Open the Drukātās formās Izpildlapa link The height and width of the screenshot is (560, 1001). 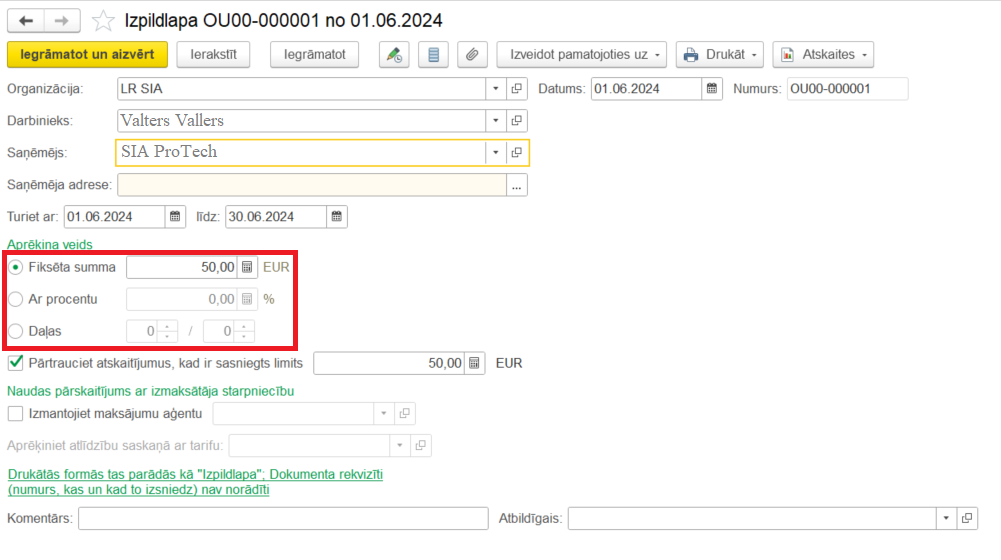(x=195, y=482)
